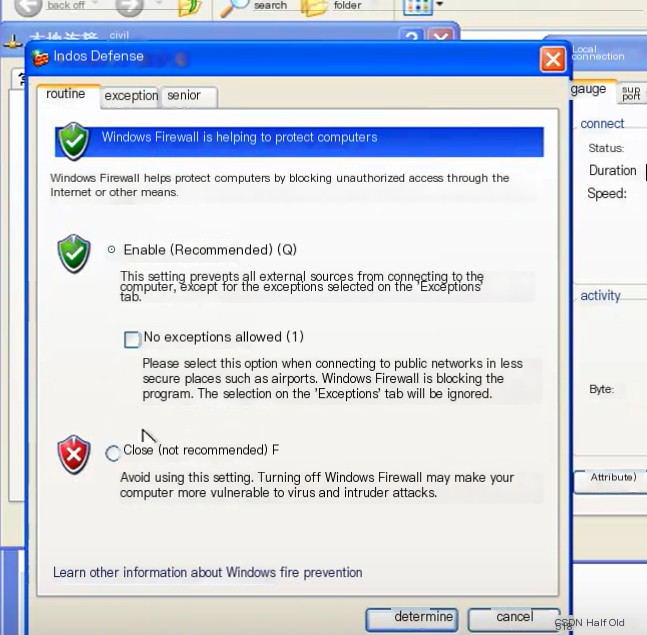Screen dimensions: 647x635
Task: Select the Close (not recommended) radio button
Action: [112, 453]
